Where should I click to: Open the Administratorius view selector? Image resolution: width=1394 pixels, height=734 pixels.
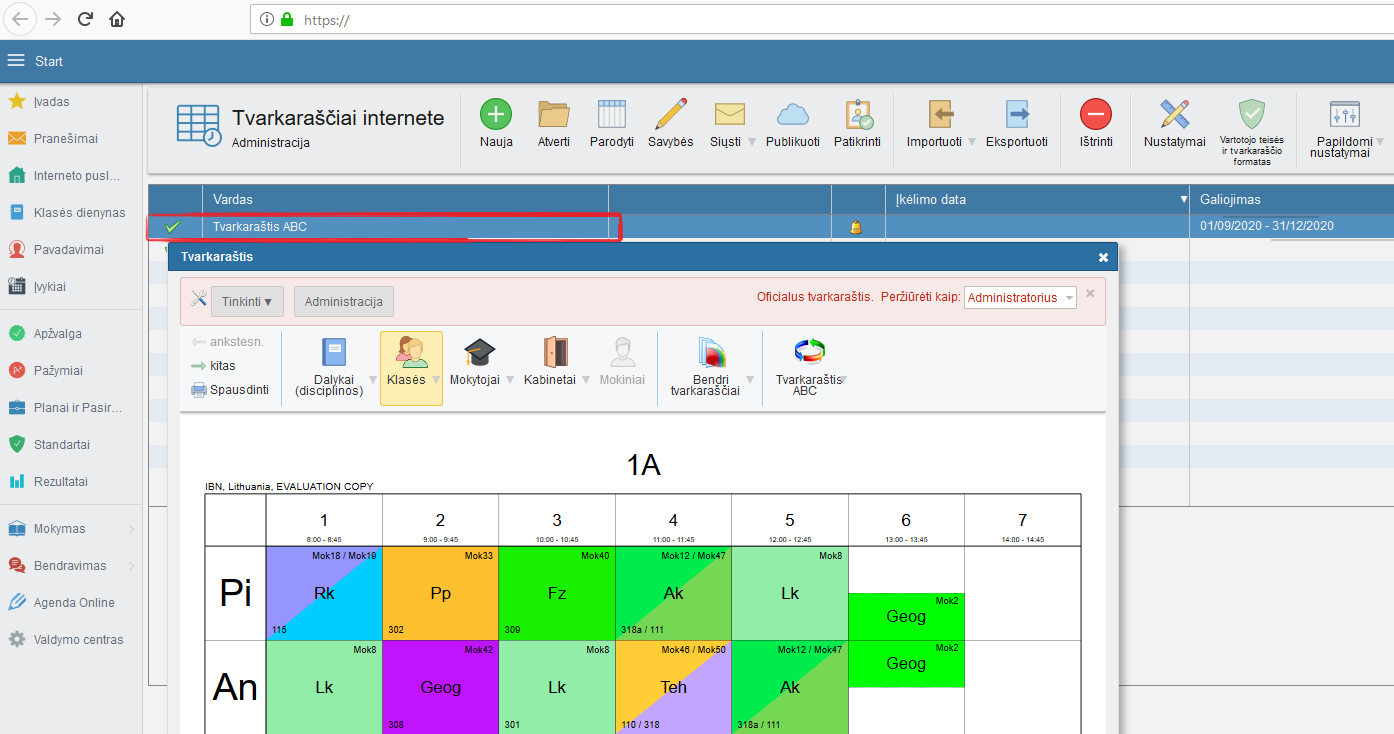click(x=1020, y=297)
